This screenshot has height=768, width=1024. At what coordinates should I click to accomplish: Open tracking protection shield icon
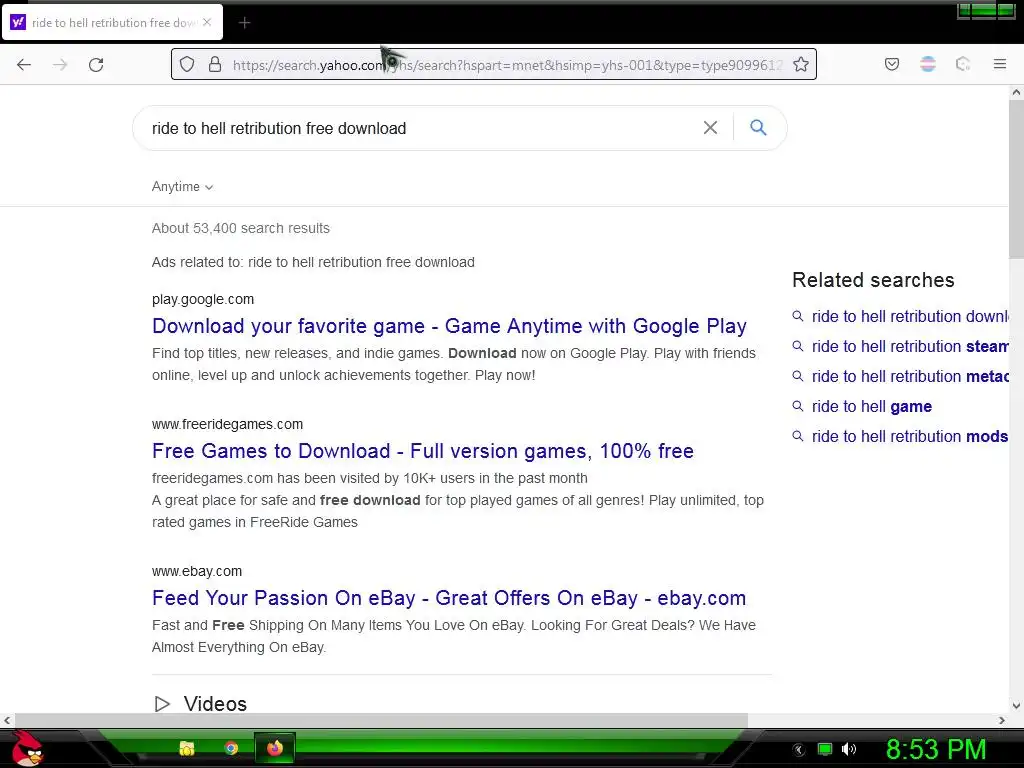[187, 64]
